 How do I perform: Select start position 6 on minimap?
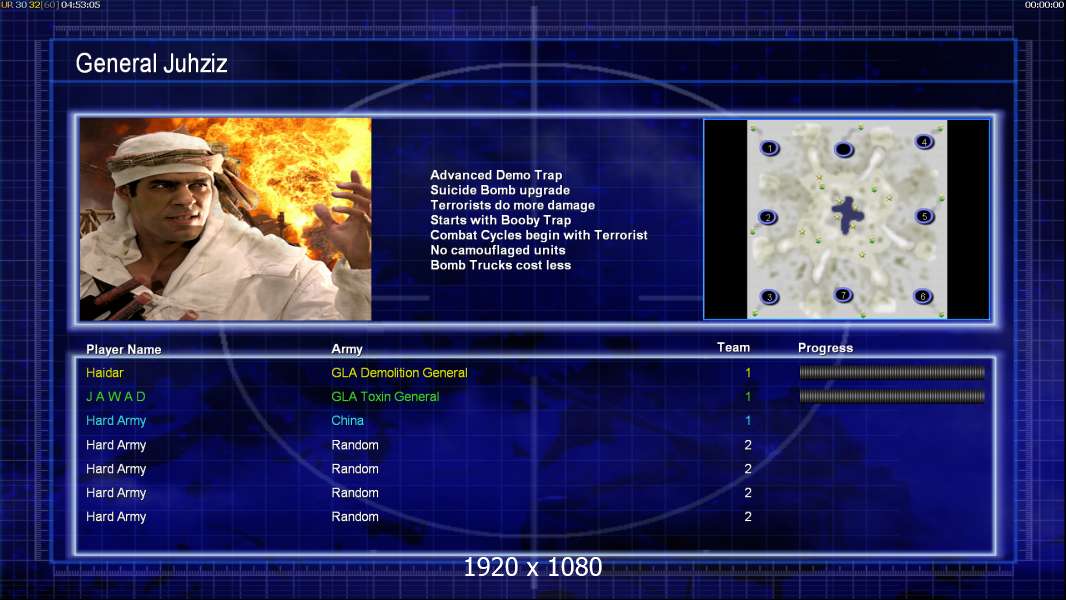tap(923, 296)
